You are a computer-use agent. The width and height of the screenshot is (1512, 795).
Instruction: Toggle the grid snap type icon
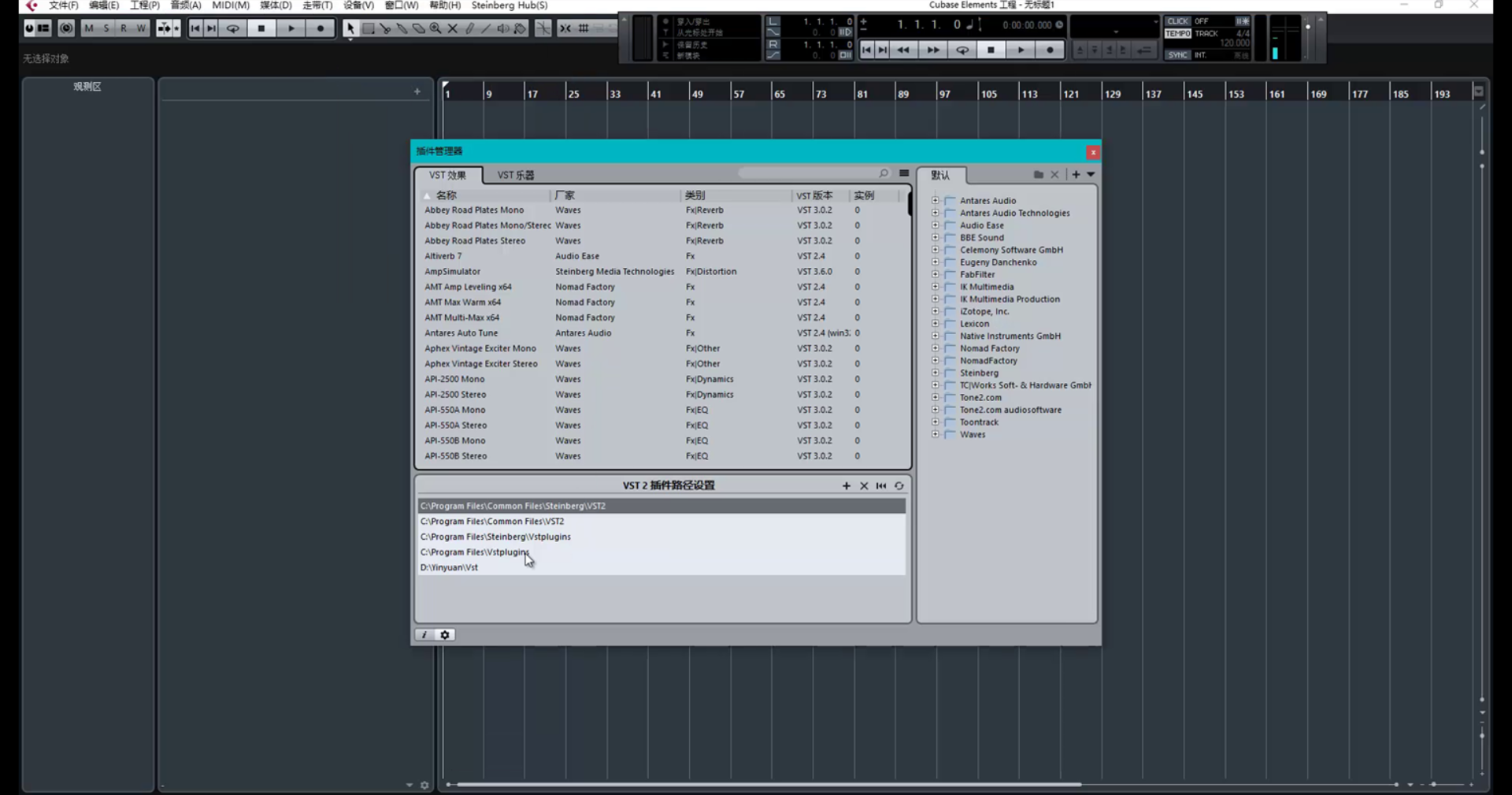pyautogui.click(x=584, y=28)
